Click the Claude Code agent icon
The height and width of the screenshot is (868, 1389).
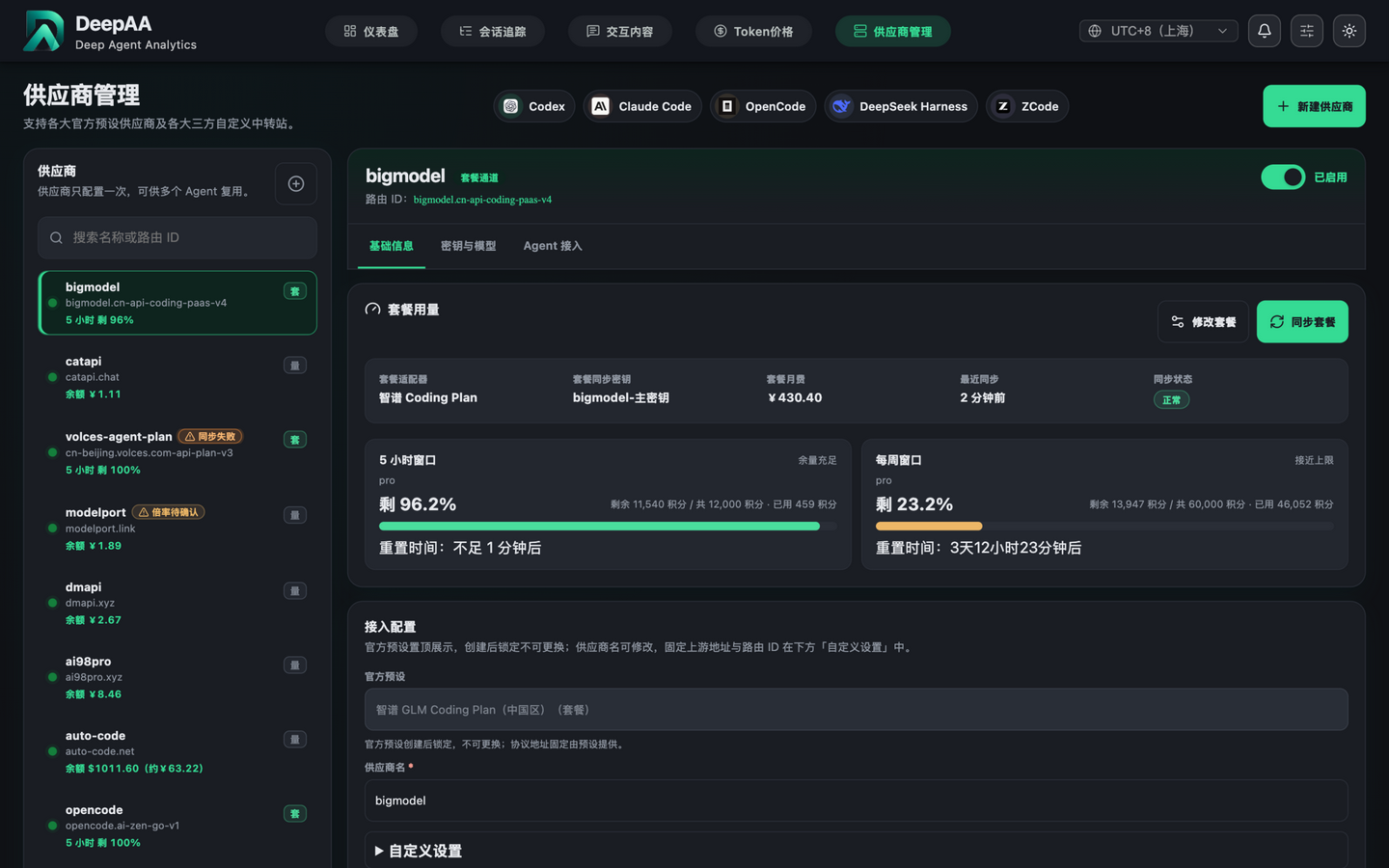600,106
